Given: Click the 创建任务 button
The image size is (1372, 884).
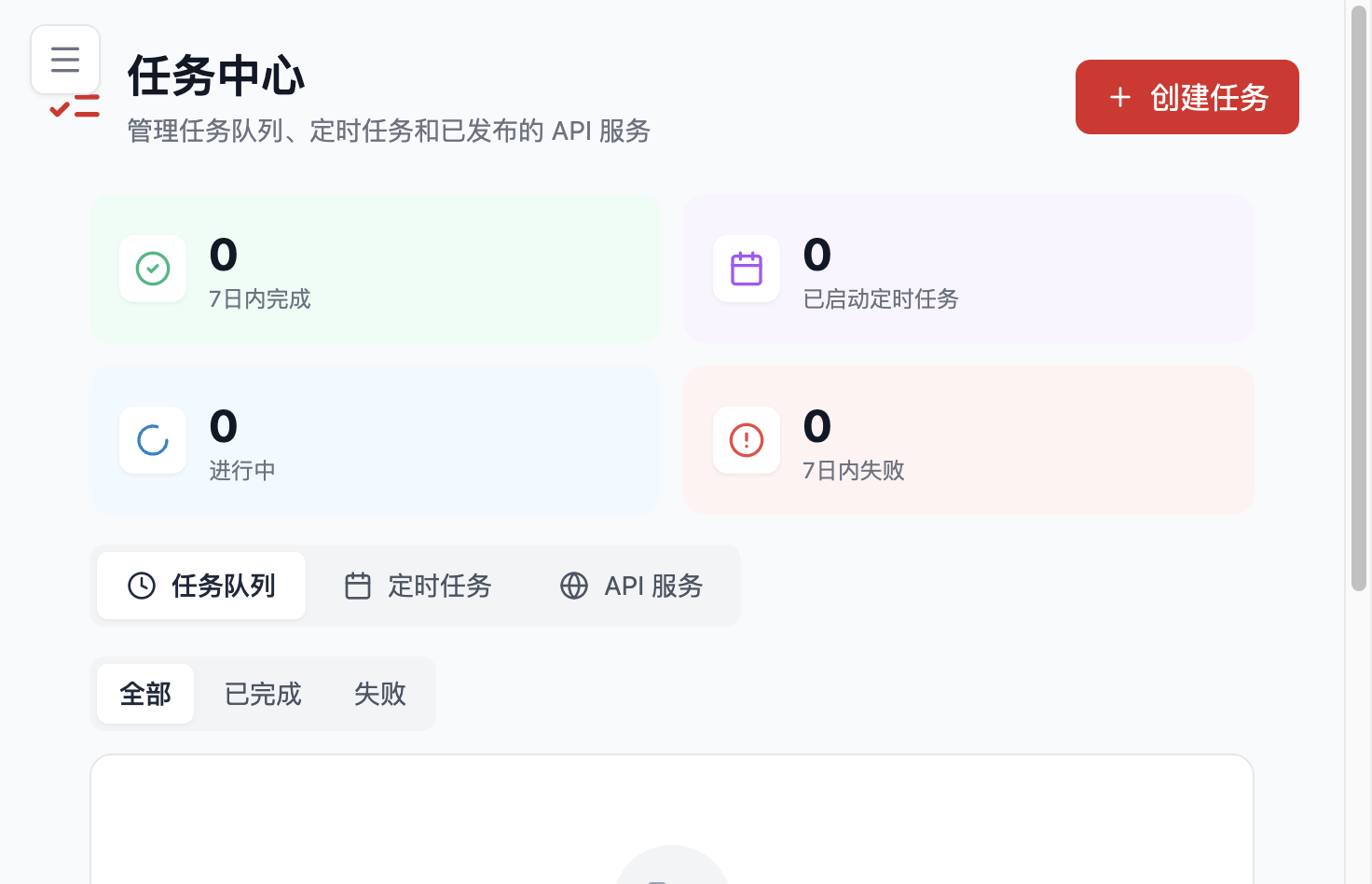Looking at the screenshot, I should tap(1187, 97).
